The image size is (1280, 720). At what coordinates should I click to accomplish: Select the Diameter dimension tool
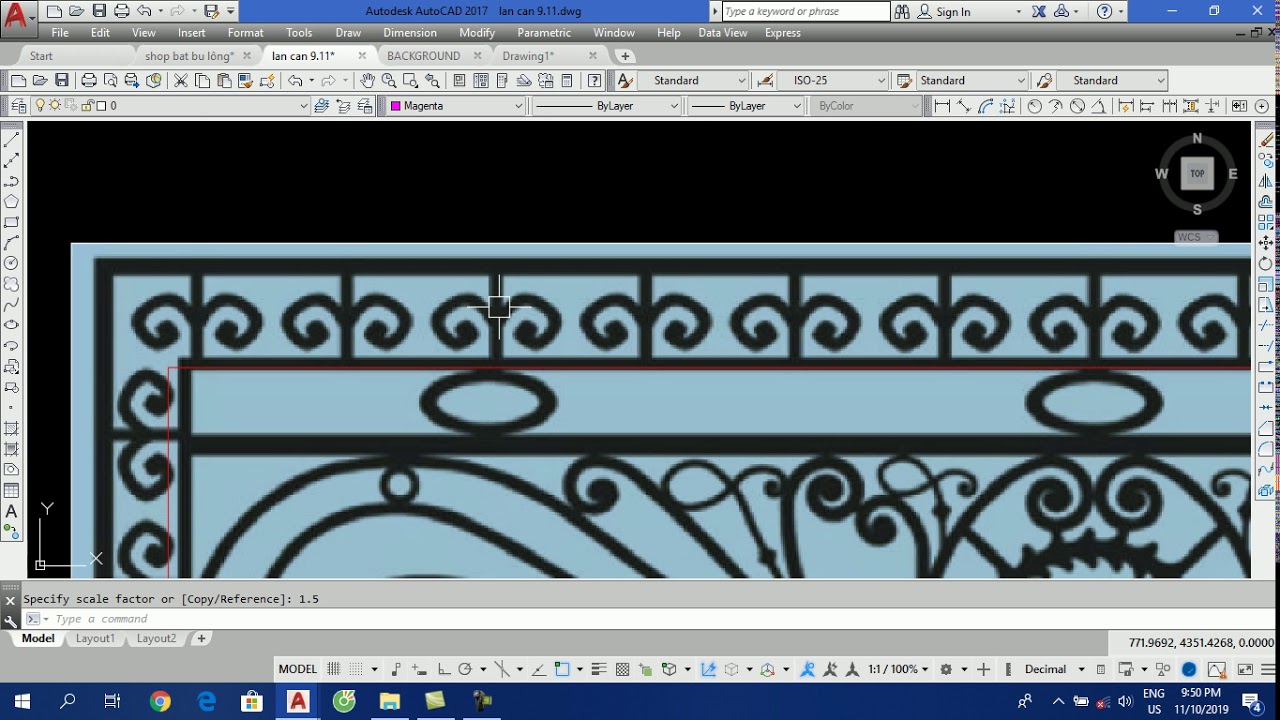click(x=1077, y=106)
